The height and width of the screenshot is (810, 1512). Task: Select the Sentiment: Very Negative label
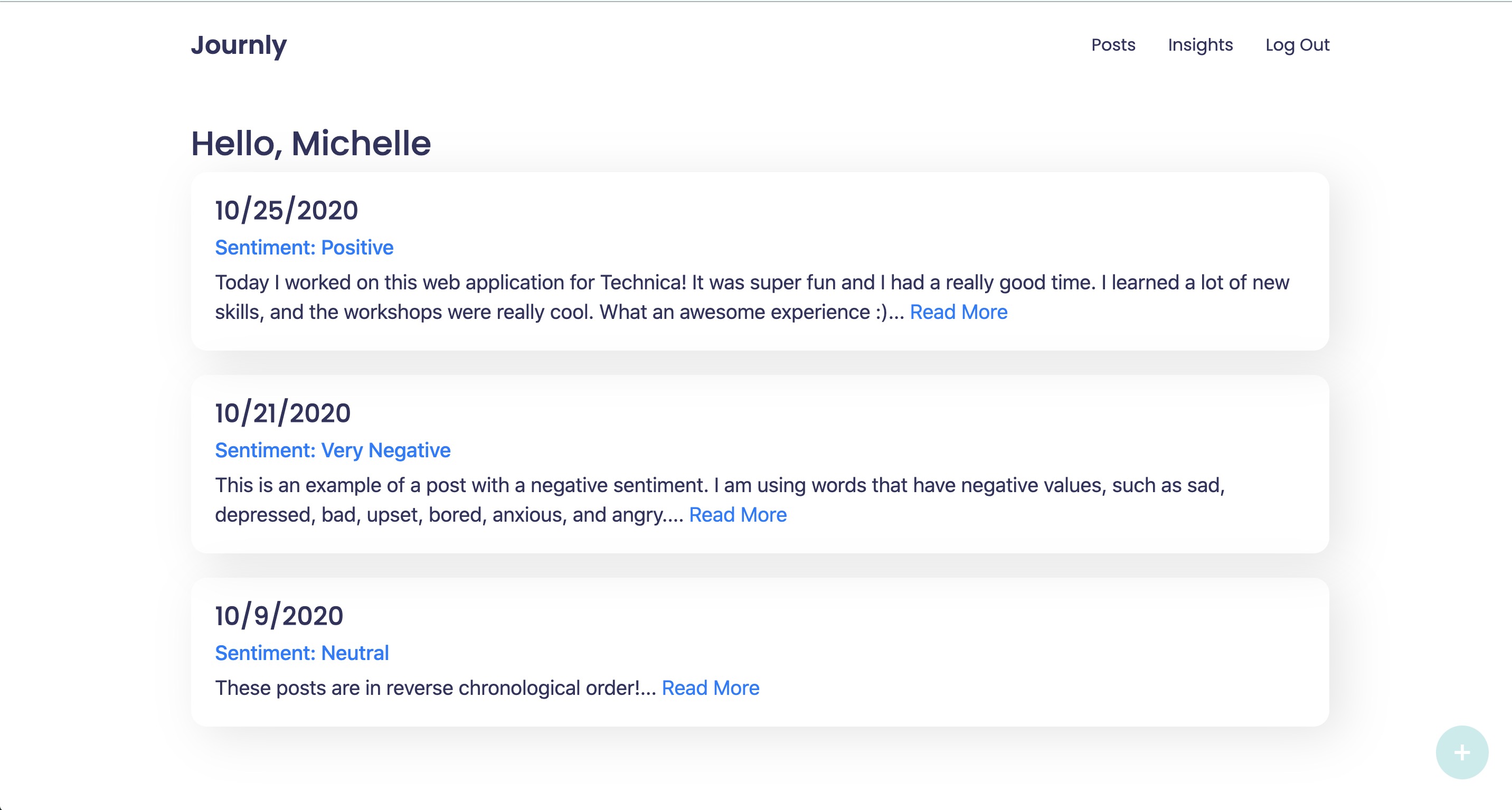(333, 450)
